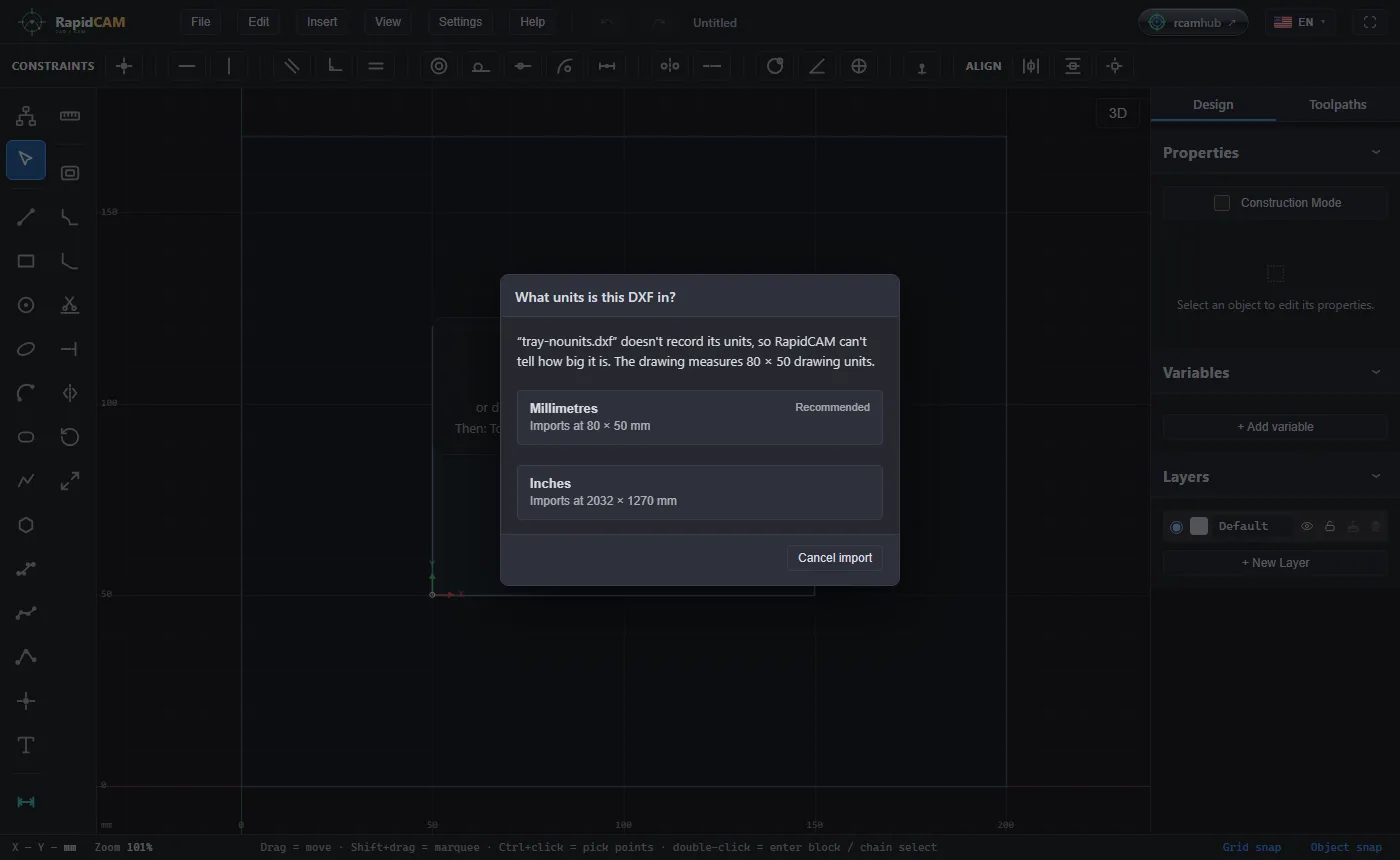Collapse the Variables section chevron
The width and height of the screenshot is (1400, 860).
(x=1376, y=372)
